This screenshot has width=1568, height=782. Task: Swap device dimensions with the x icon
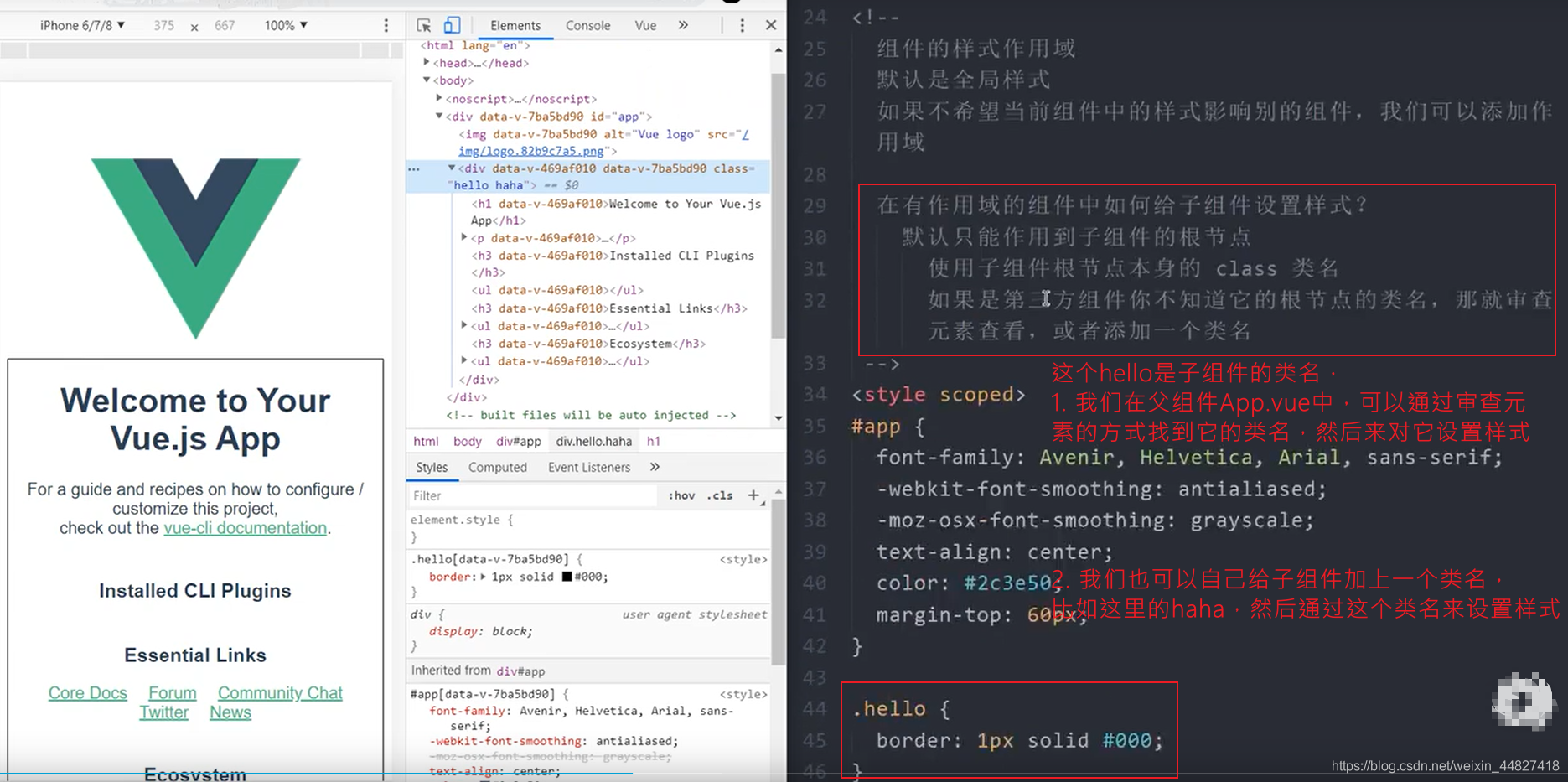click(x=194, y=27)
